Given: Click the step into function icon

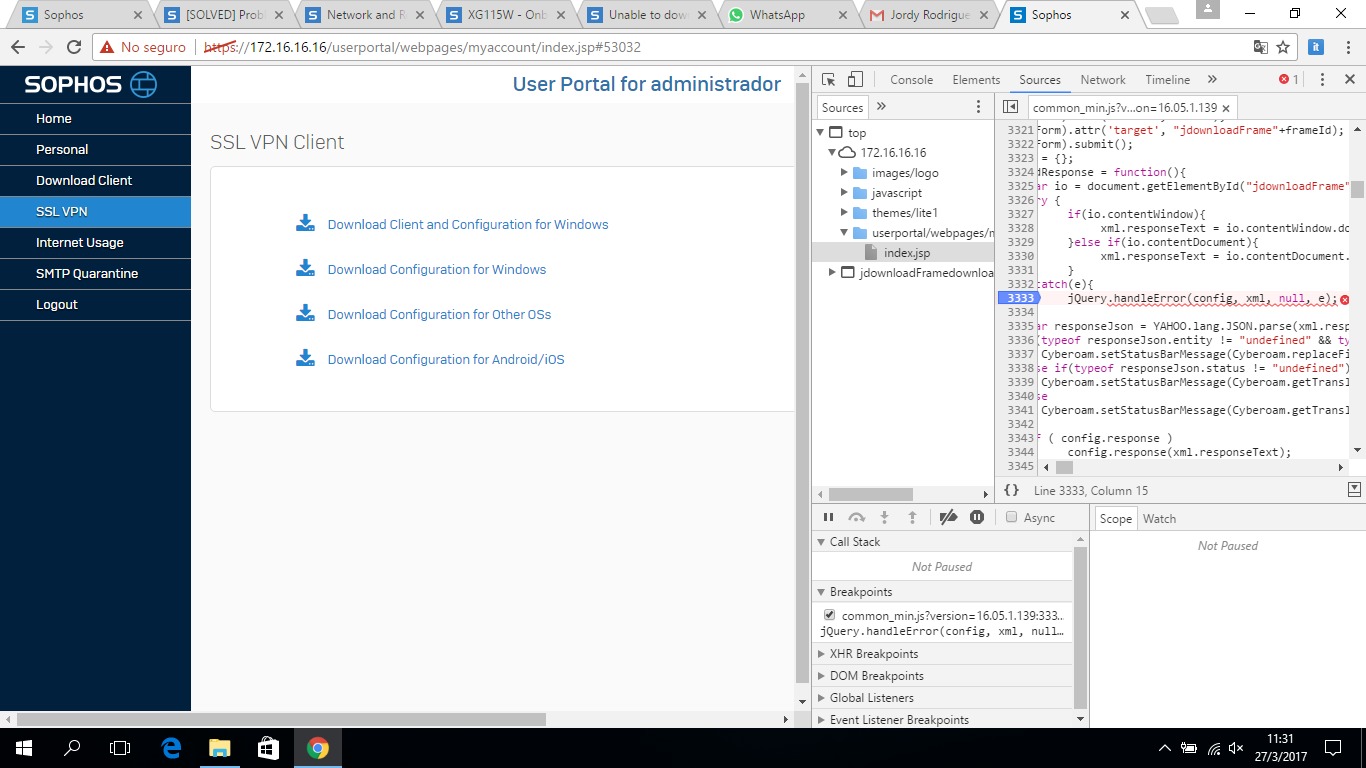Looking at the screenshot, I should click(884, 517).
